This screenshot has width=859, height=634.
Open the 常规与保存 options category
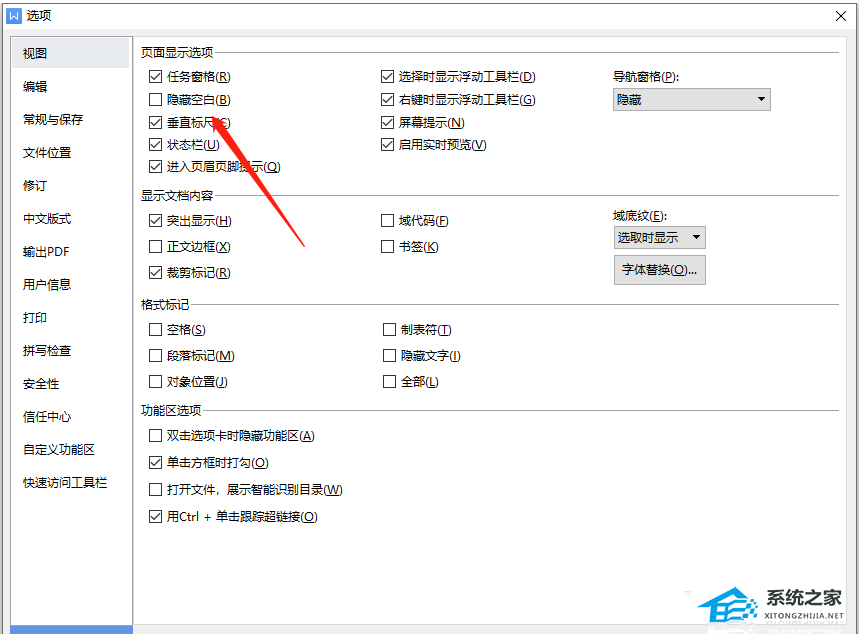tap(53, 119)
